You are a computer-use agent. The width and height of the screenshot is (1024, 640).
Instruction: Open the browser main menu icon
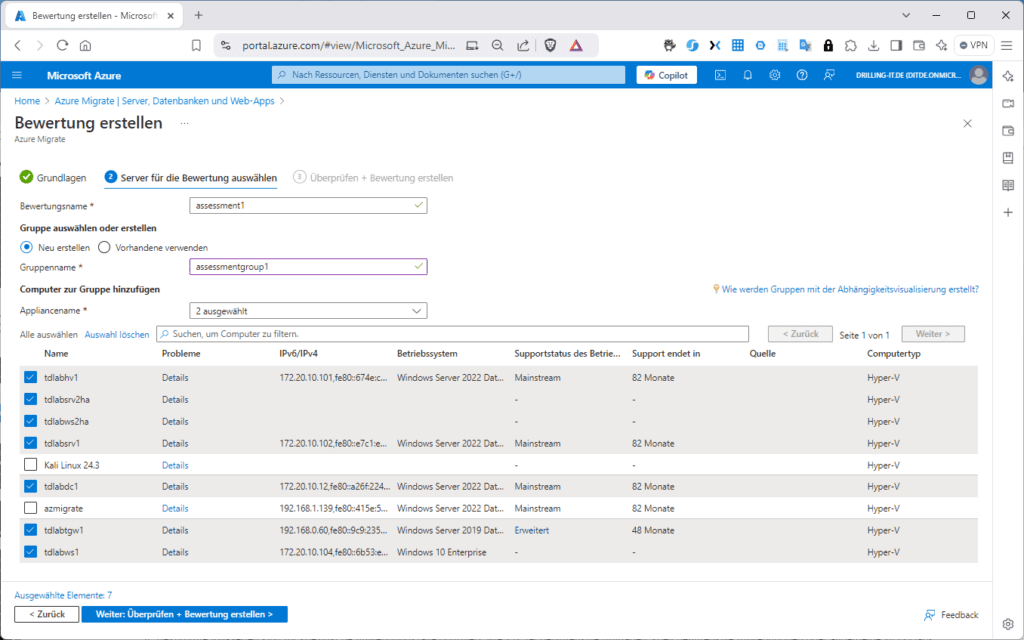click(1007, 45)
